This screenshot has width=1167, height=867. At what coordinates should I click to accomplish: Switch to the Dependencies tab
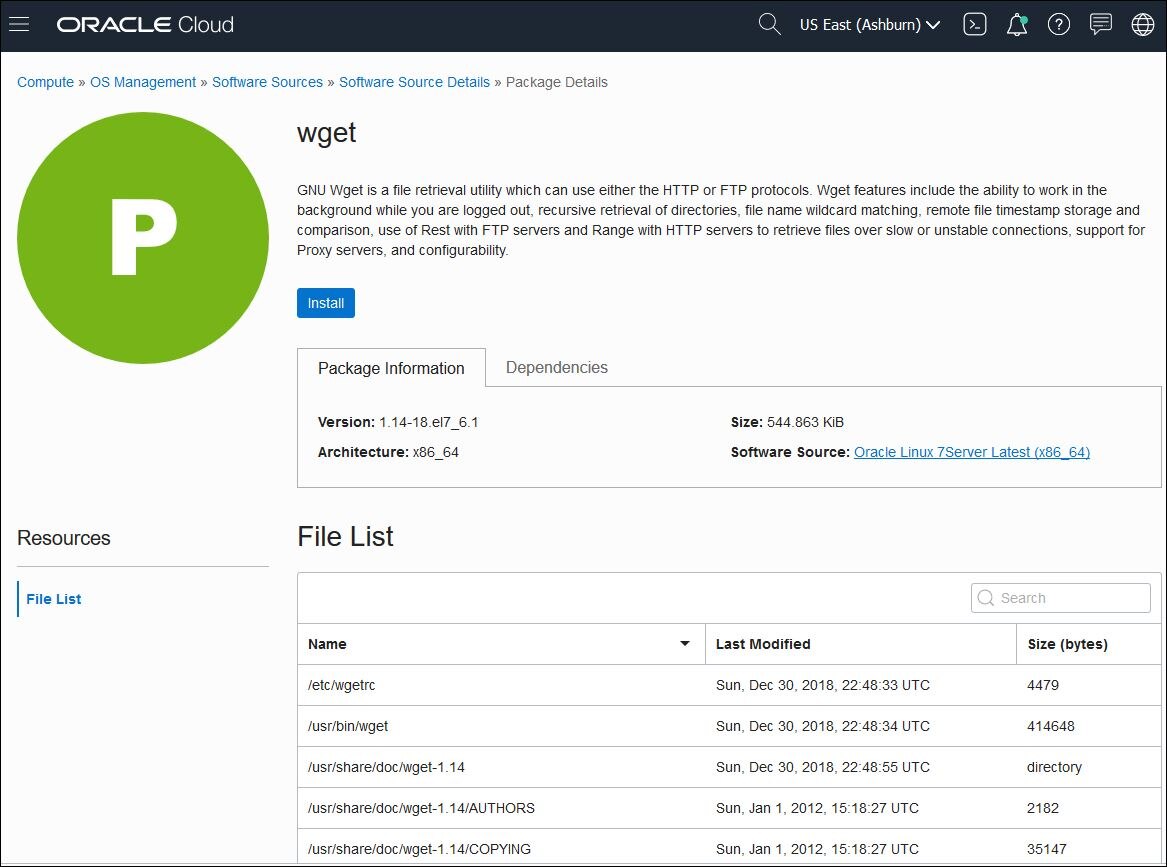pyautogui.click(x=557, y=367)
